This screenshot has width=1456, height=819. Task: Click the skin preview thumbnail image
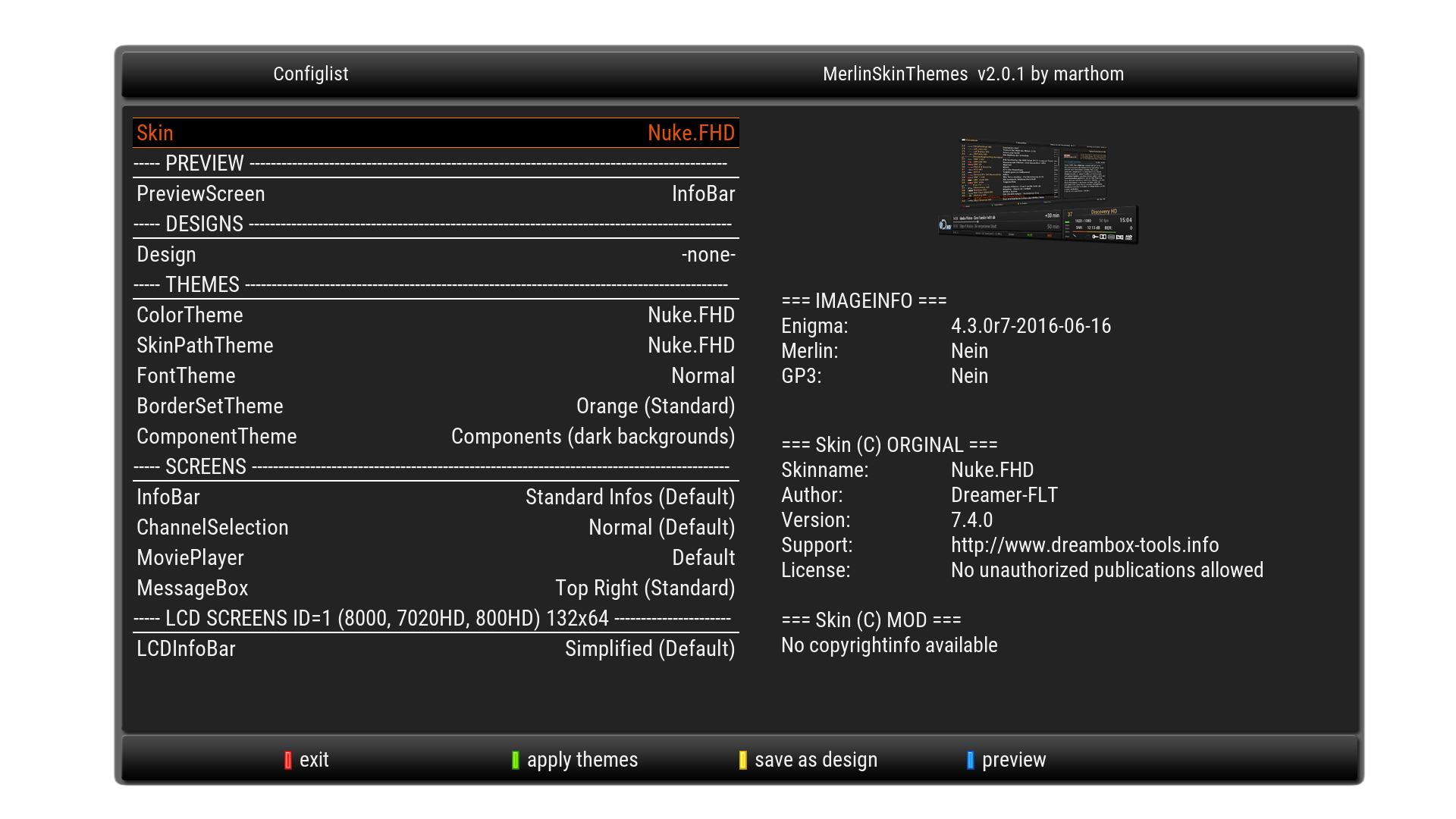click(x=1038, y=191)
